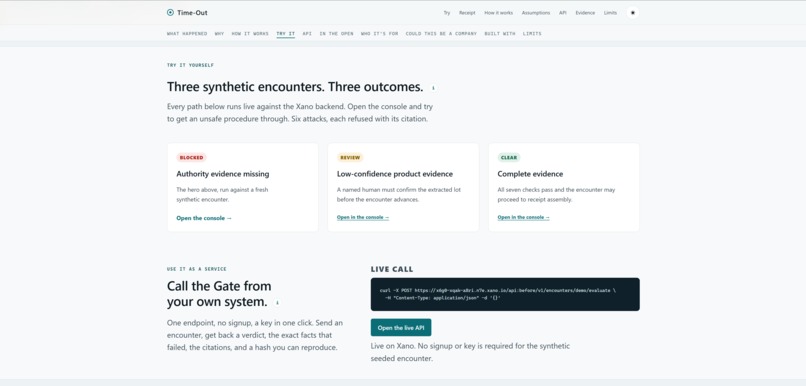The image size is (806, 386).
Task: Click the 'USE IT AS A SERVICE' label
Action: [x=196, y=269]
